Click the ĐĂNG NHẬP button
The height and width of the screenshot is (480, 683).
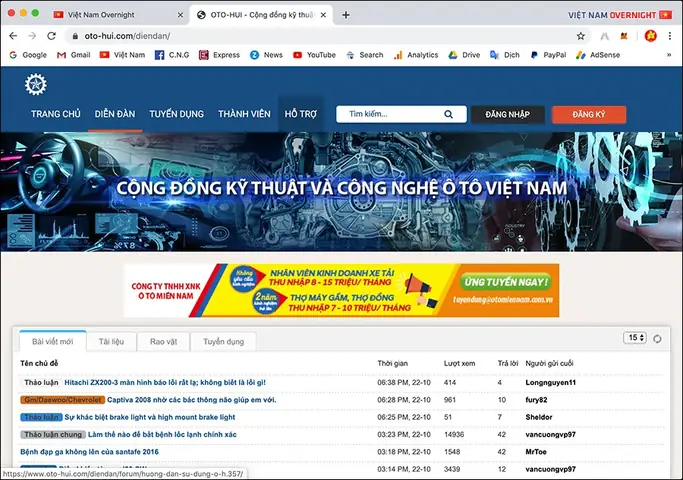click(508, 115)
